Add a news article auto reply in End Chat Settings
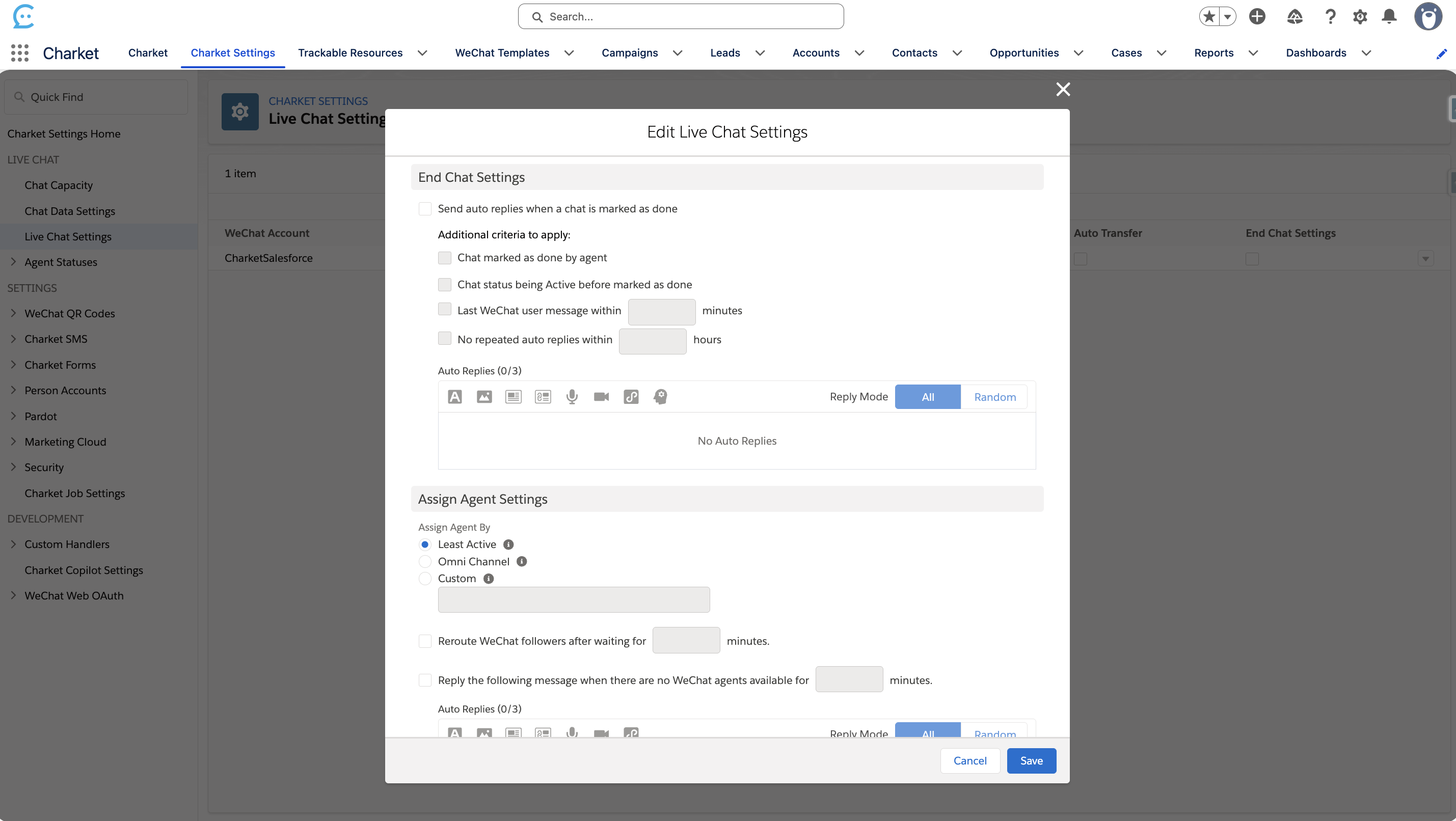This screenshot has height=821, width=1456. (513, 397)
